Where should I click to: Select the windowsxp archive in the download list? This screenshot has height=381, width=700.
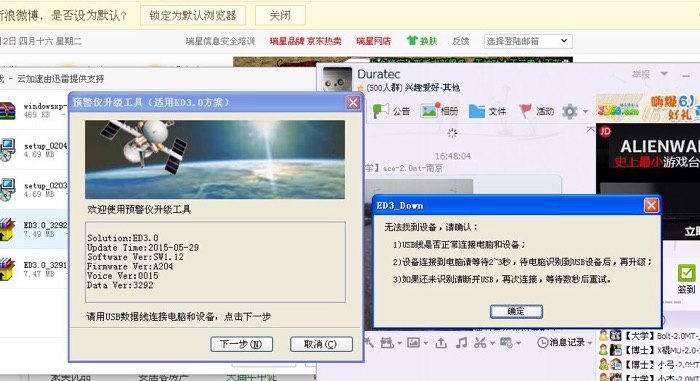[x=33, y=110]
